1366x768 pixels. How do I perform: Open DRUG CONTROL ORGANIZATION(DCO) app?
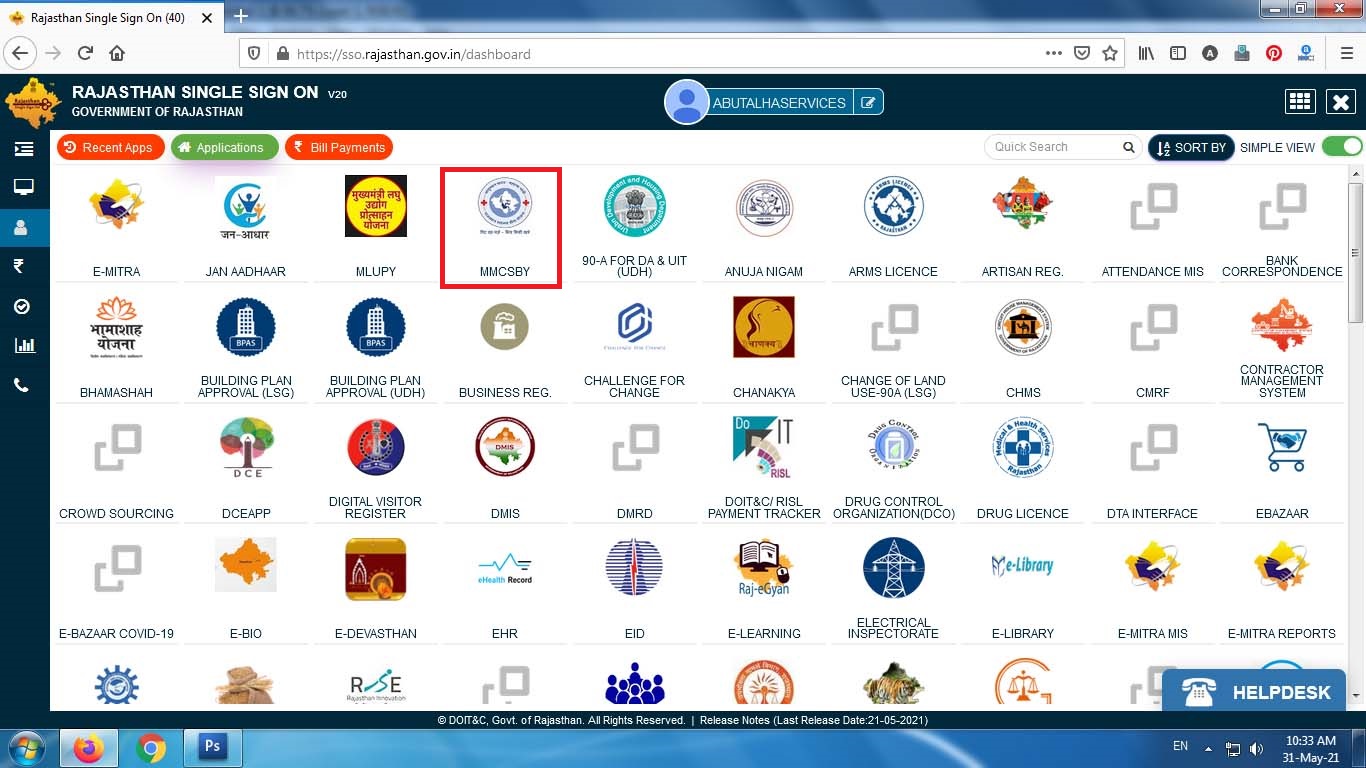(x=893, y=447)
